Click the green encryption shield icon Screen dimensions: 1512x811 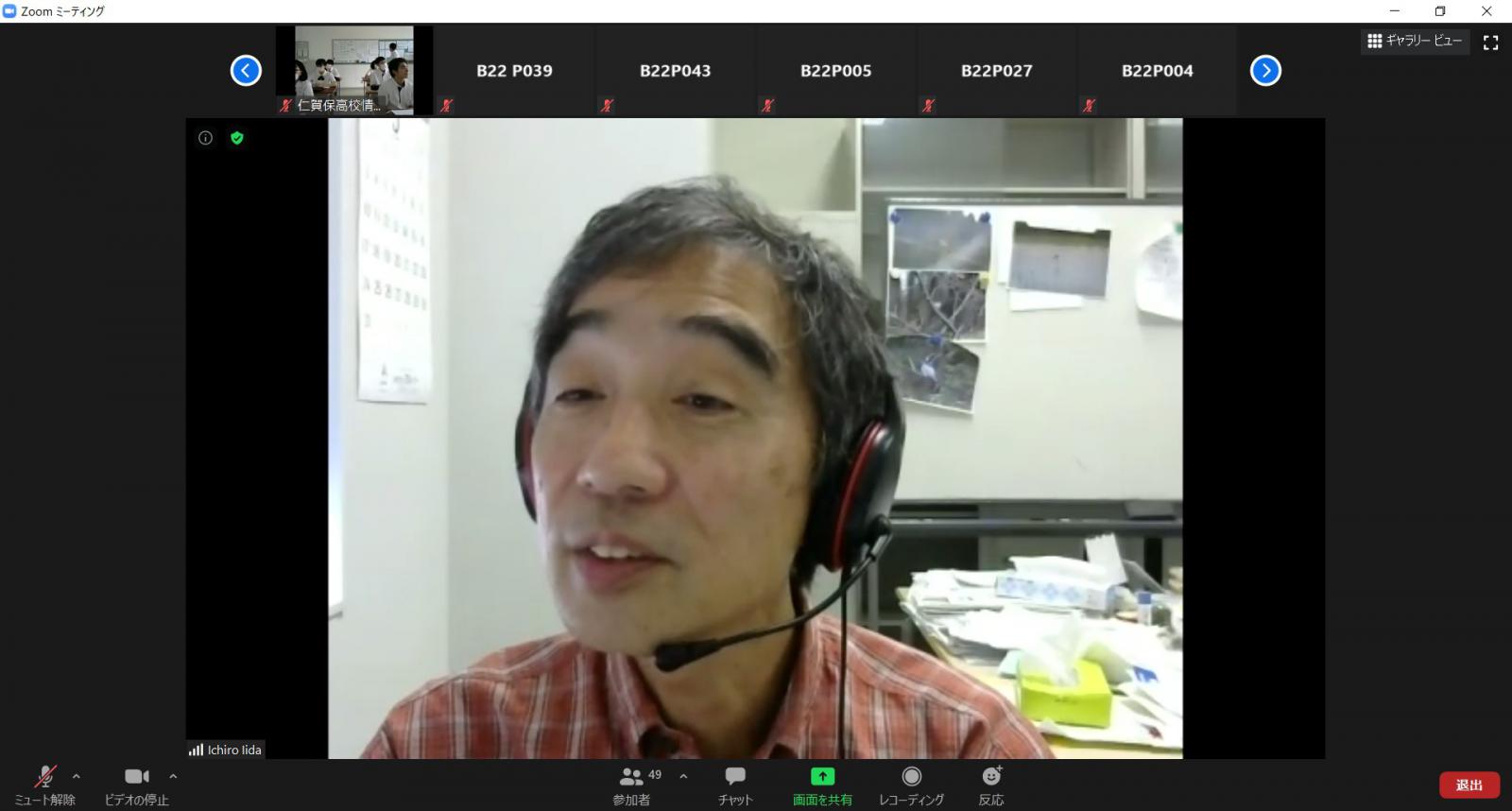tap(237, 138)
